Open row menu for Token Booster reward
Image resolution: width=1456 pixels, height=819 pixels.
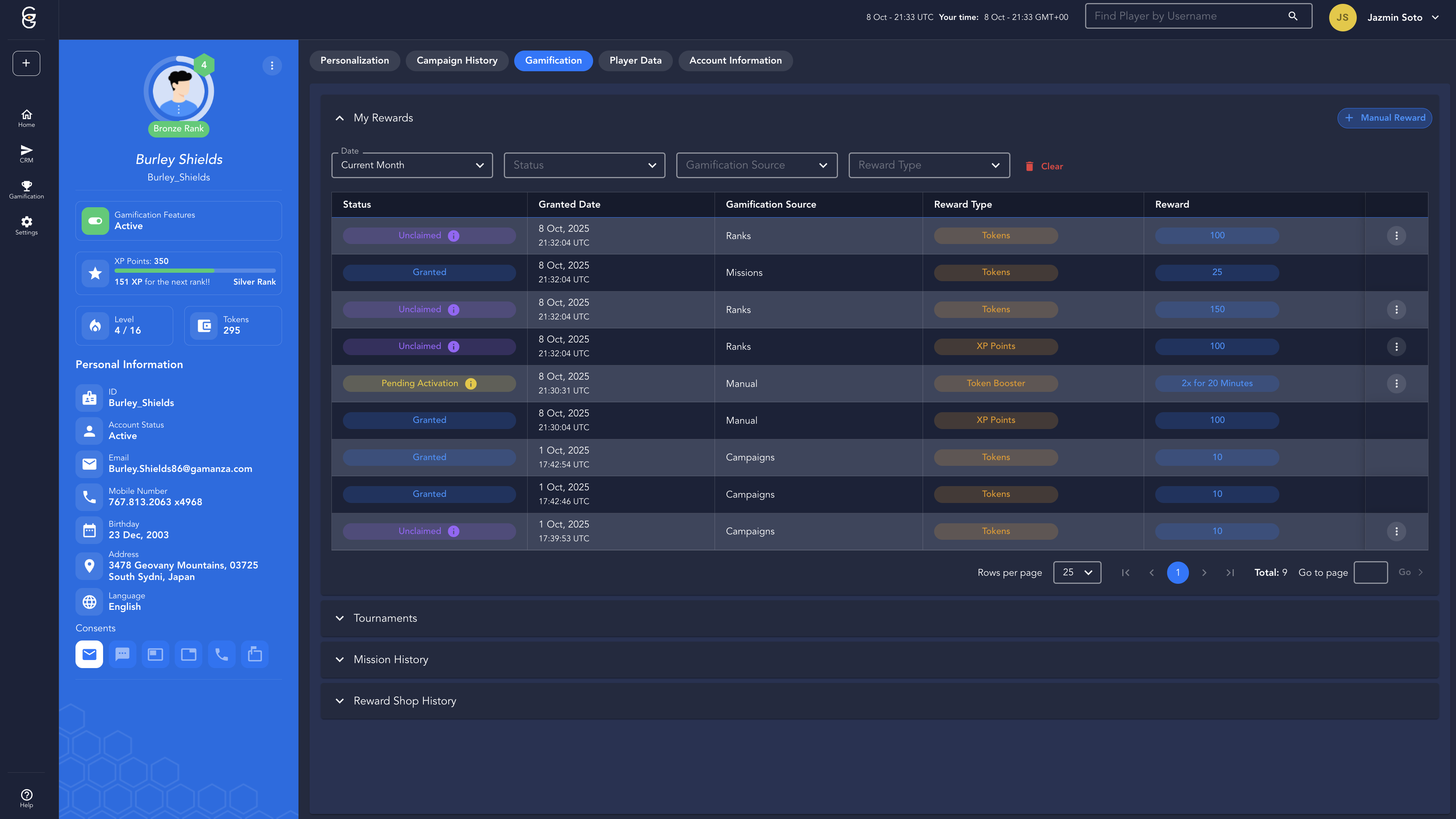[x=1396, y=384]
